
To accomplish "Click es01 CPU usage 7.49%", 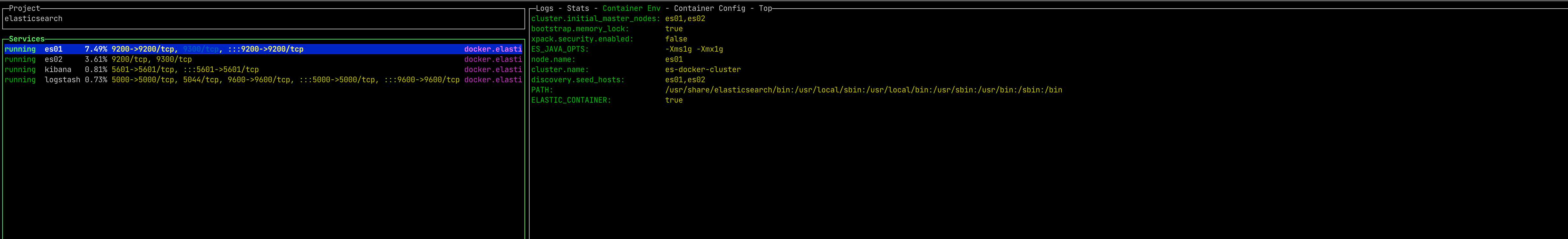I will point(96,49).
